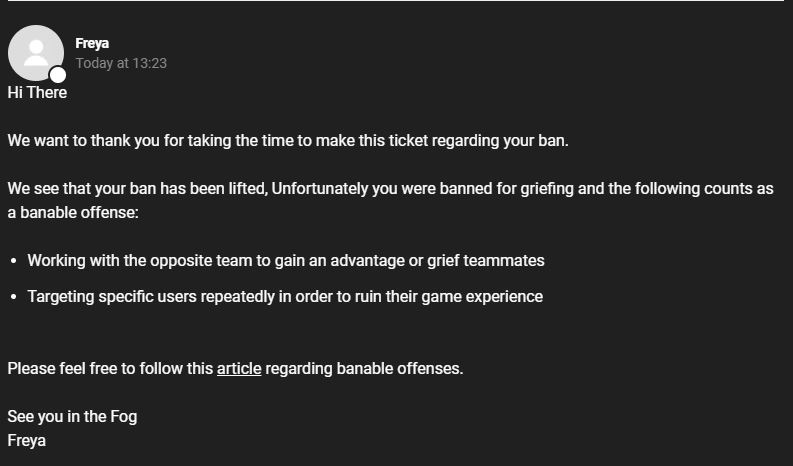Image resolution: width=793 pixels, height=466 pixels.
Task: Click the bullet dot before 'Working with'
Action: [13, 261]
